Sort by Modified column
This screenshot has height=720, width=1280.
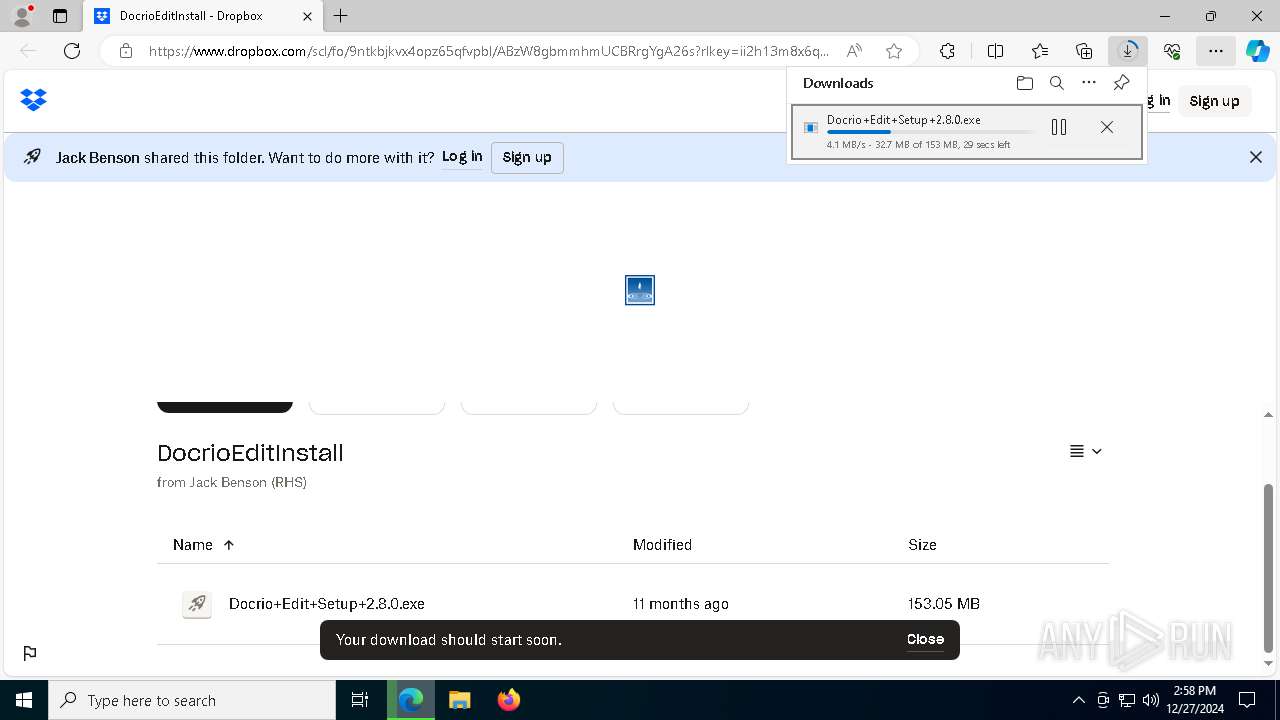pos(662,545)
